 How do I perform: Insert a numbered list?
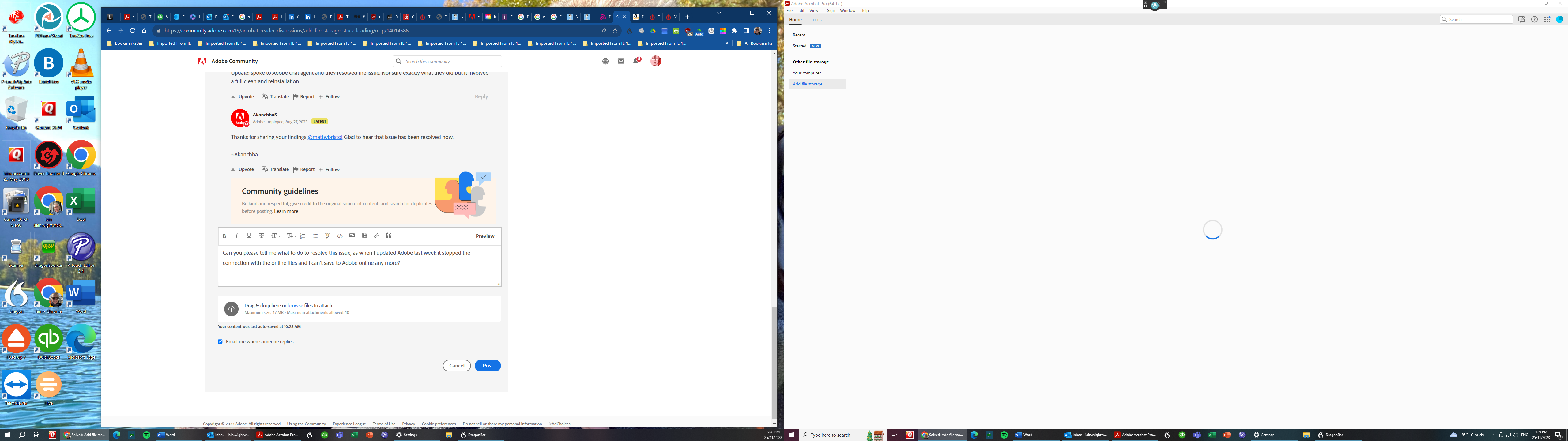303,236
